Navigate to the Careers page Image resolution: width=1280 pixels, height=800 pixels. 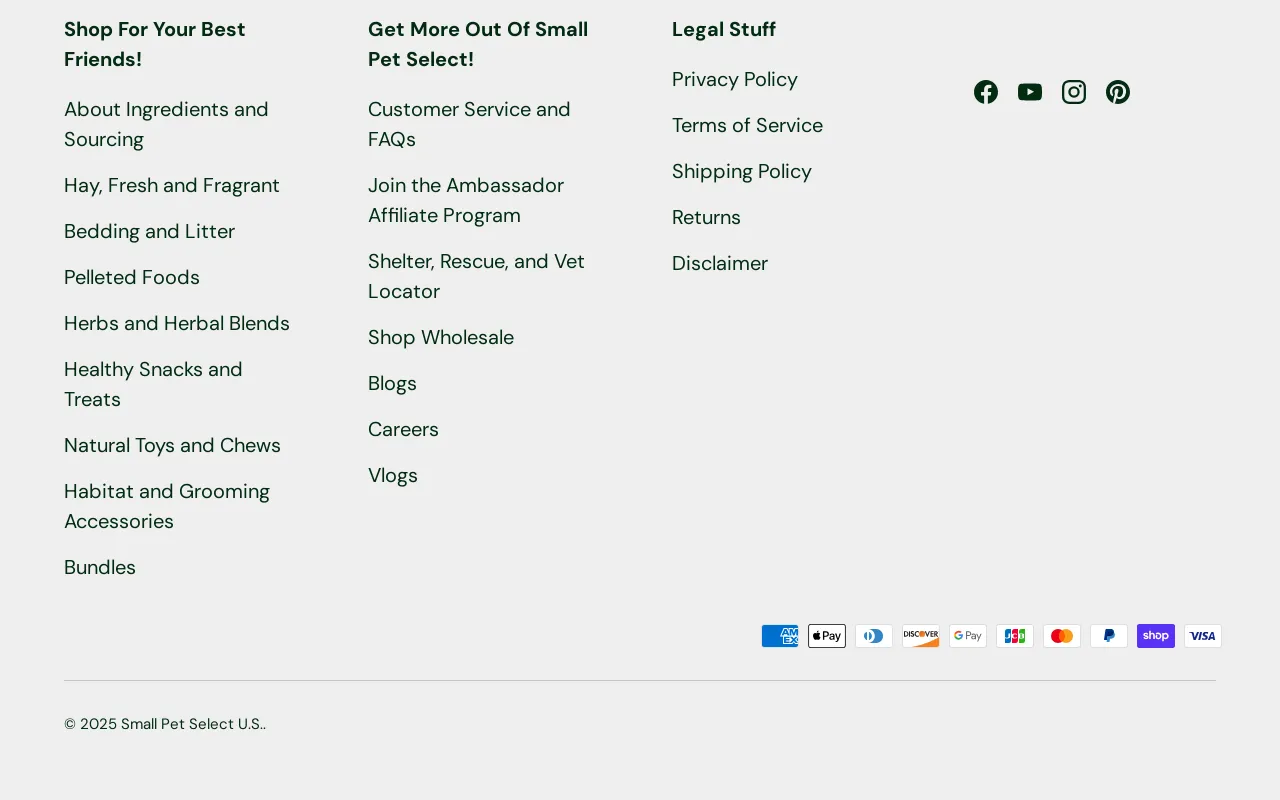point(403,429)
